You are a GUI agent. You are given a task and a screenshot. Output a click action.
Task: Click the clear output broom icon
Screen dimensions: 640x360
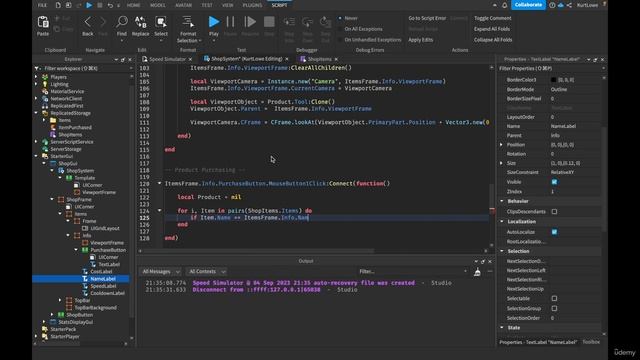point(477,272)
